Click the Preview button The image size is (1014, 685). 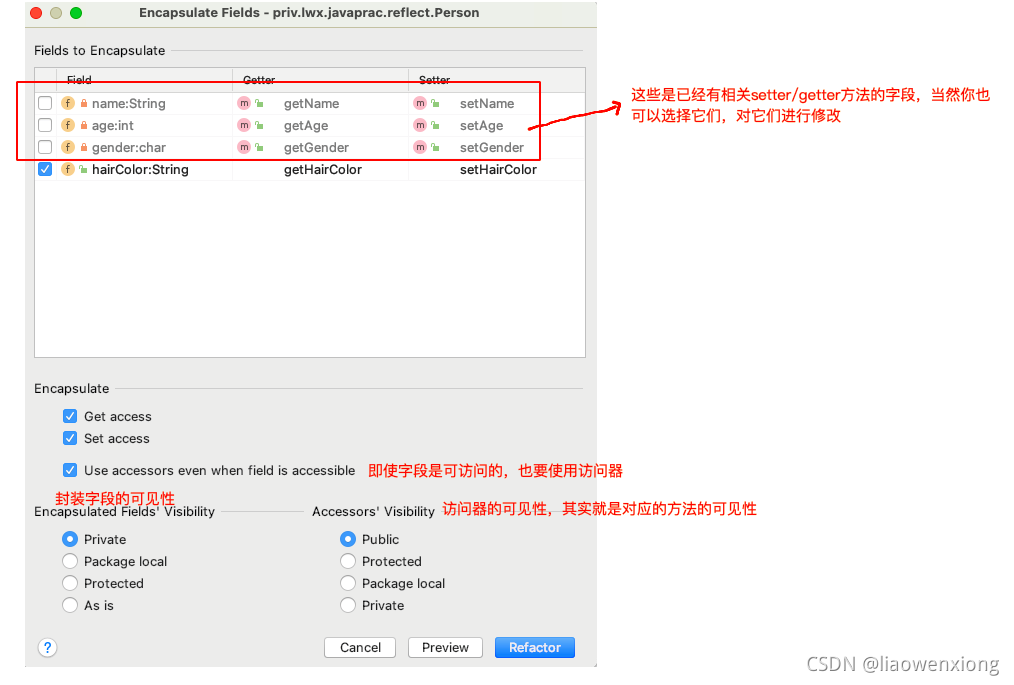click(x=445, y=647)
